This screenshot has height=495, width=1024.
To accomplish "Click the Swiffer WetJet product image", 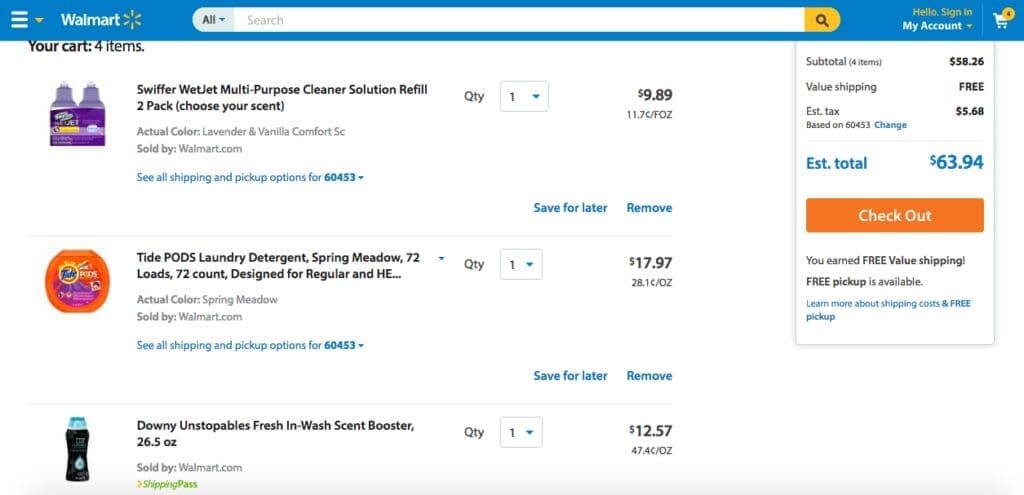I will coord(78,113).
